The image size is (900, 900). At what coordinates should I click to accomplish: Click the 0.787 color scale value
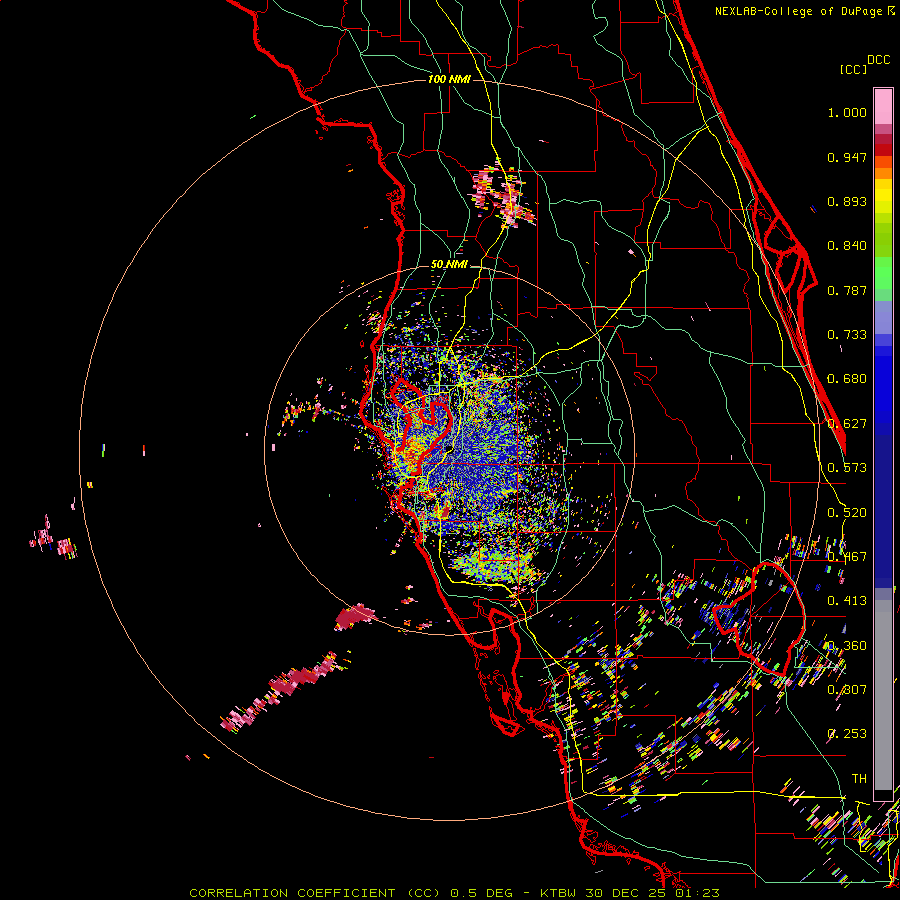tap(847, 290)
